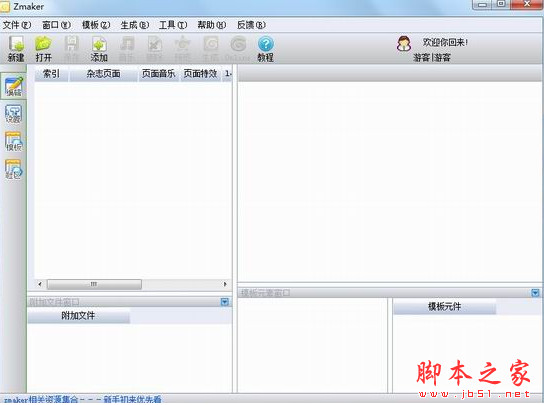Click the 游客|游客 guest account text
Image resolution: width=544 pixels, height=405 pixels.
(432, 58)
